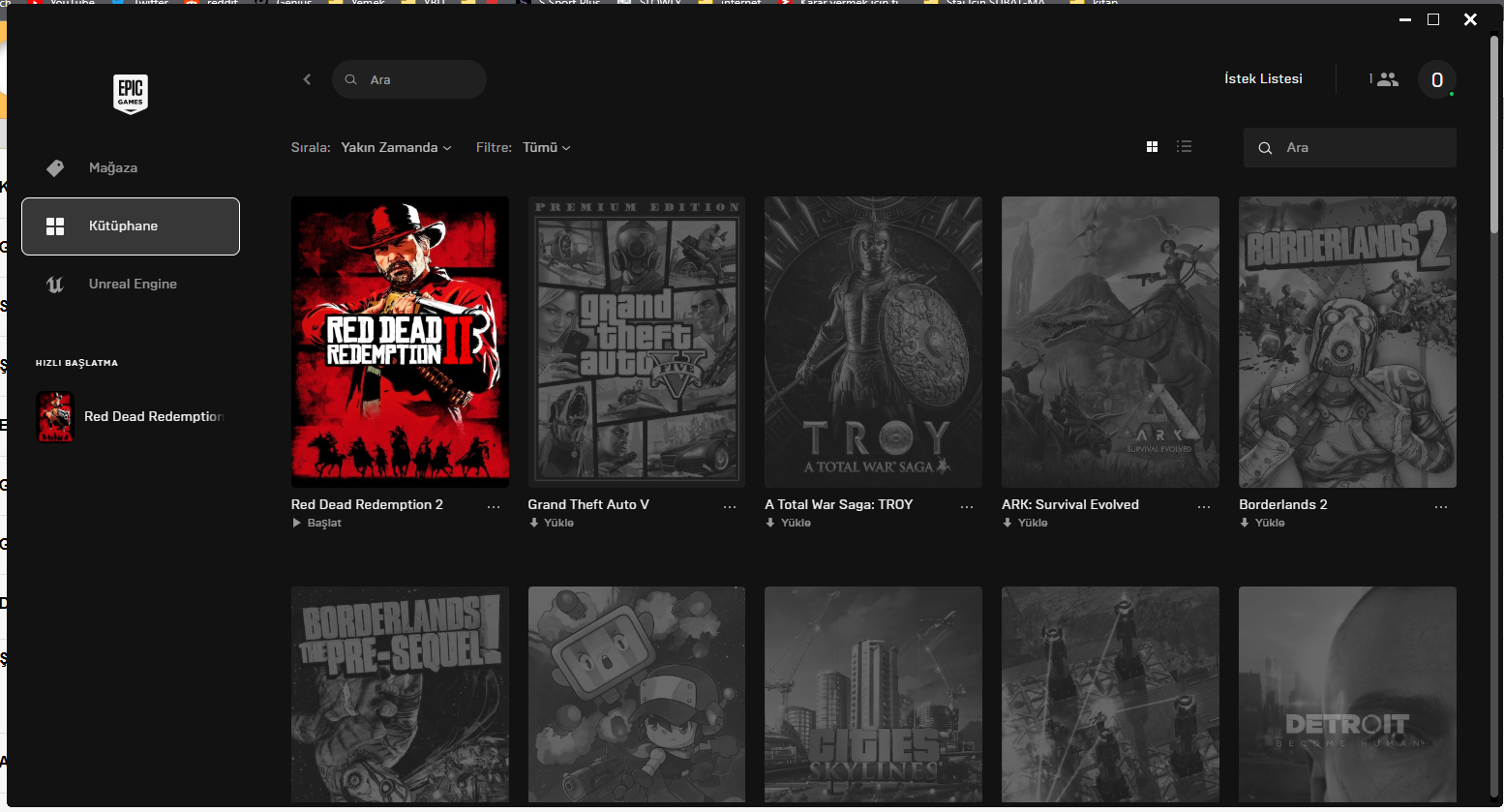
Task: Open options menu for Grand Theft Auto V
Action: tap(730, 506)
